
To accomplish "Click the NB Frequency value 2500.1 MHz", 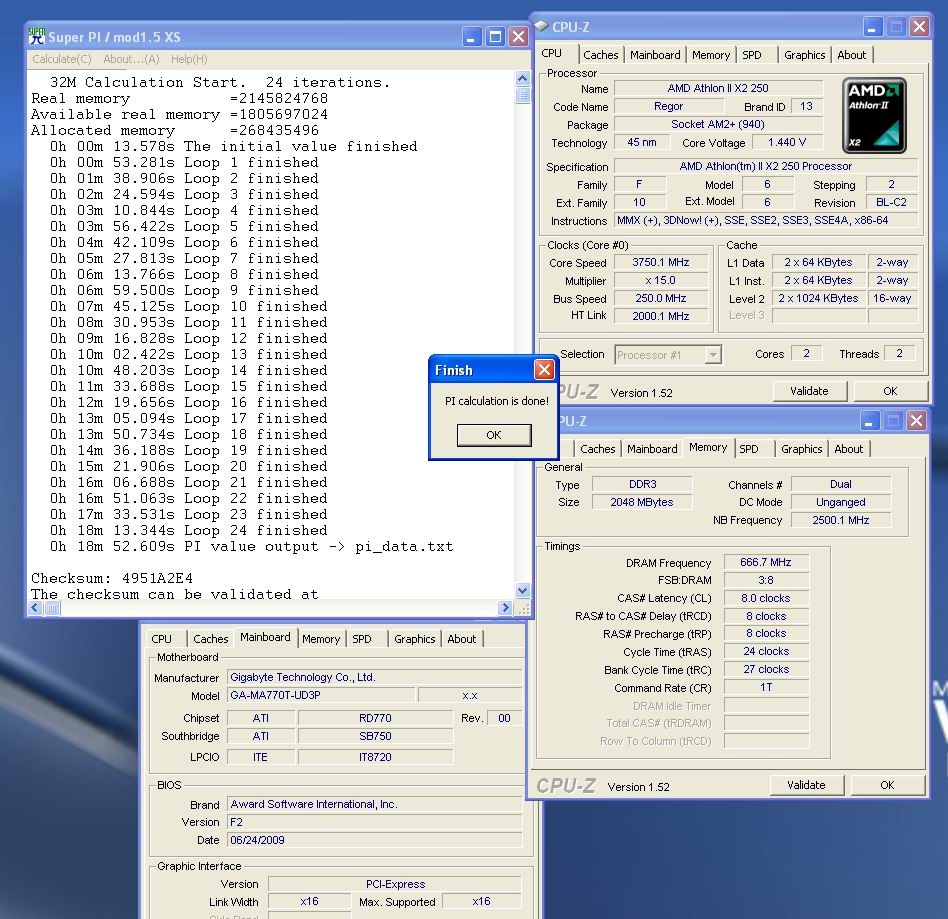I will (x=840, y=520).
